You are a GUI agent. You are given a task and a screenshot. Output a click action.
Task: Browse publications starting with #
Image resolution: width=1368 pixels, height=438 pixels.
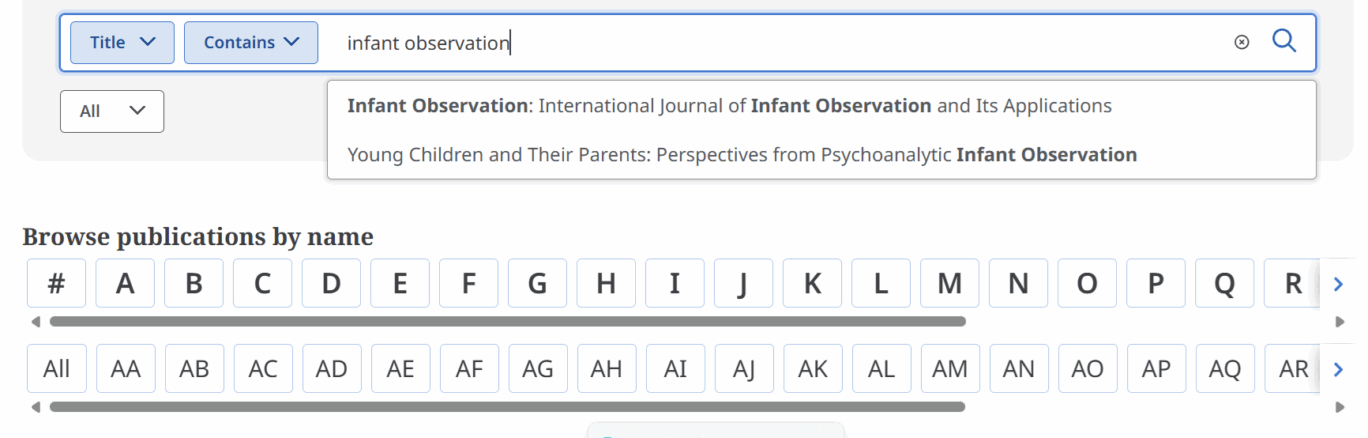(57, 284)
